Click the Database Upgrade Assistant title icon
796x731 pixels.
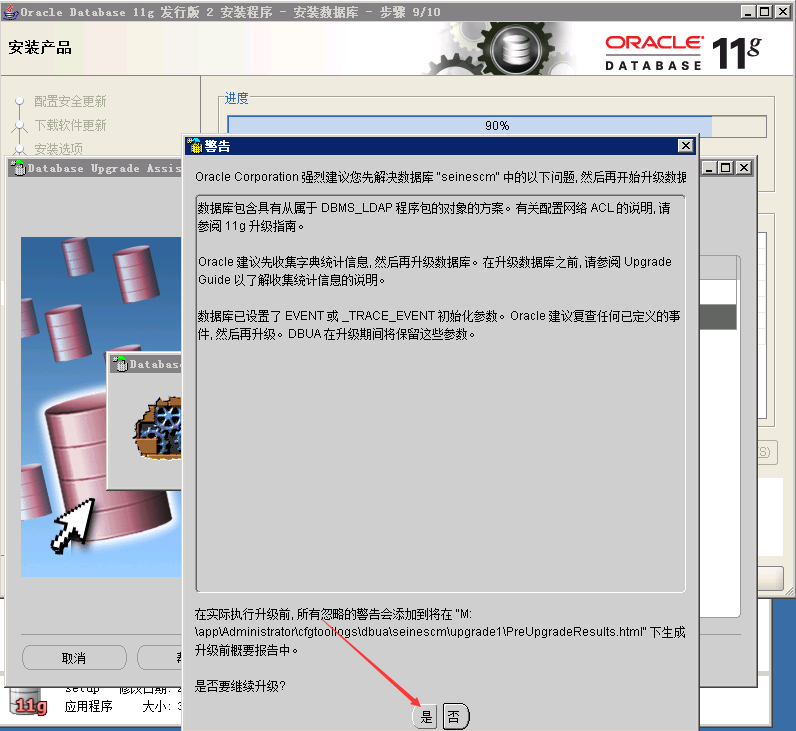click(19, 168)
